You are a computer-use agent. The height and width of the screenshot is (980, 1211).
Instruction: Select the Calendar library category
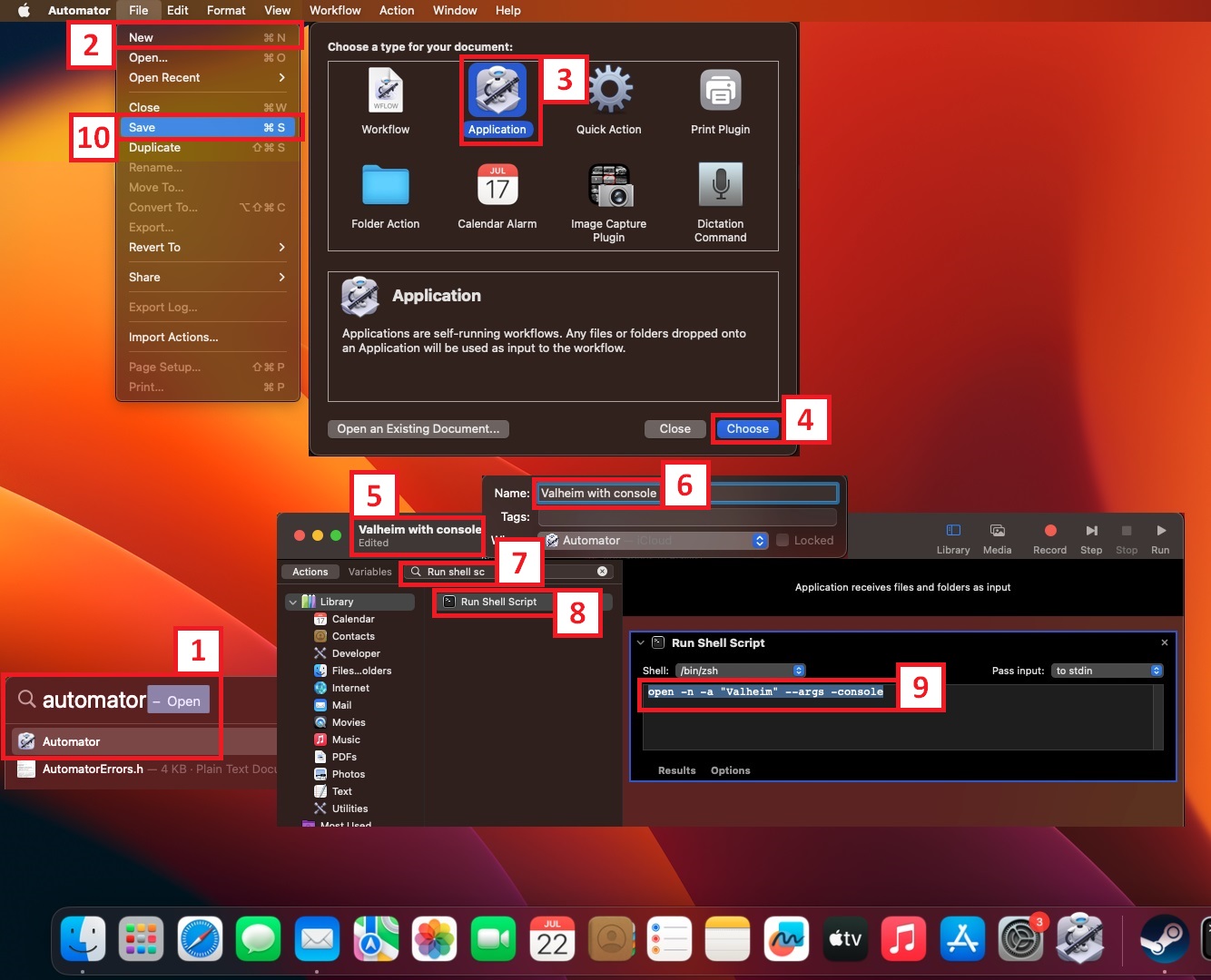click(353, 619)
